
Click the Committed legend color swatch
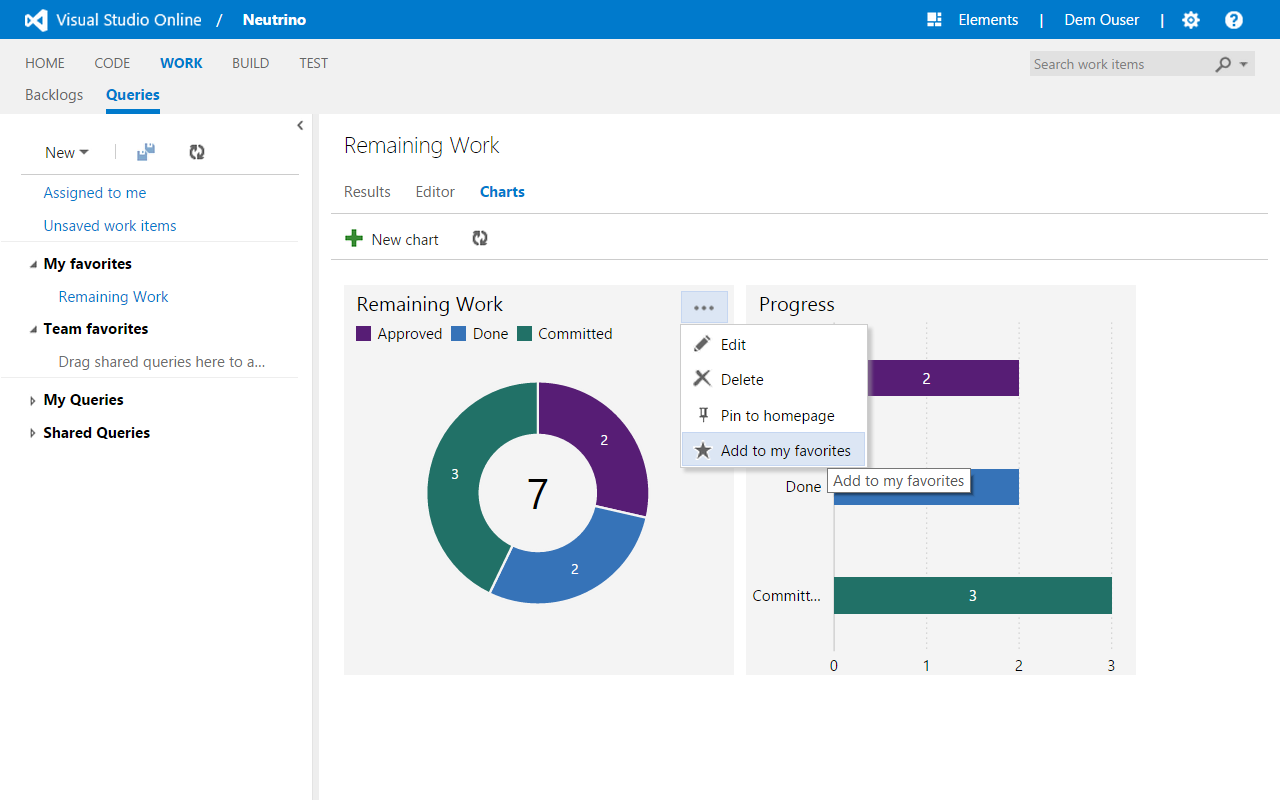525,334
